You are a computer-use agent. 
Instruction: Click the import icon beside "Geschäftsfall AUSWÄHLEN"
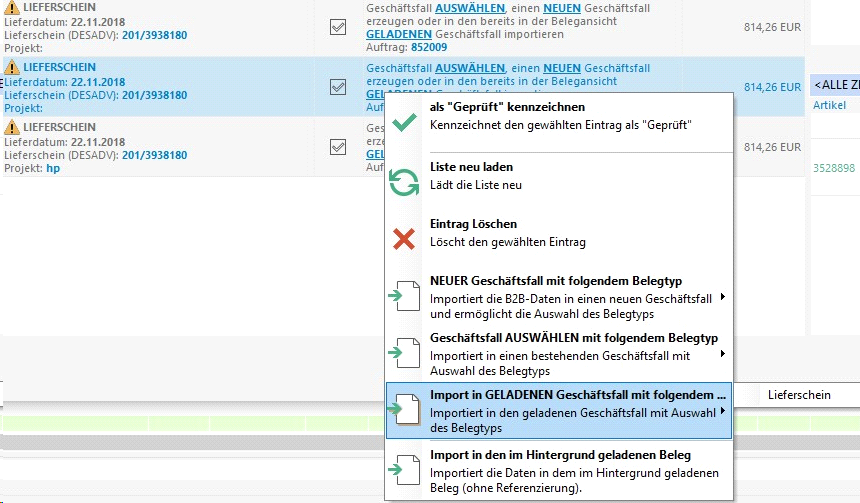404,354
